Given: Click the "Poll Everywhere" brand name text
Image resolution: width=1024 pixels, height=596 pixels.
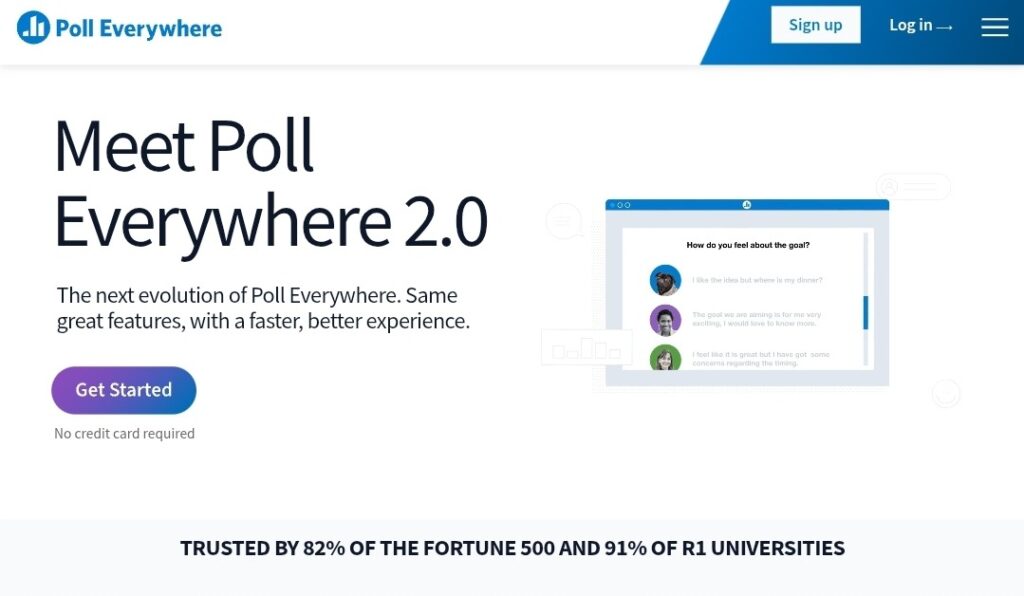Looking at the screenshot, I should (x=139, y=28).
